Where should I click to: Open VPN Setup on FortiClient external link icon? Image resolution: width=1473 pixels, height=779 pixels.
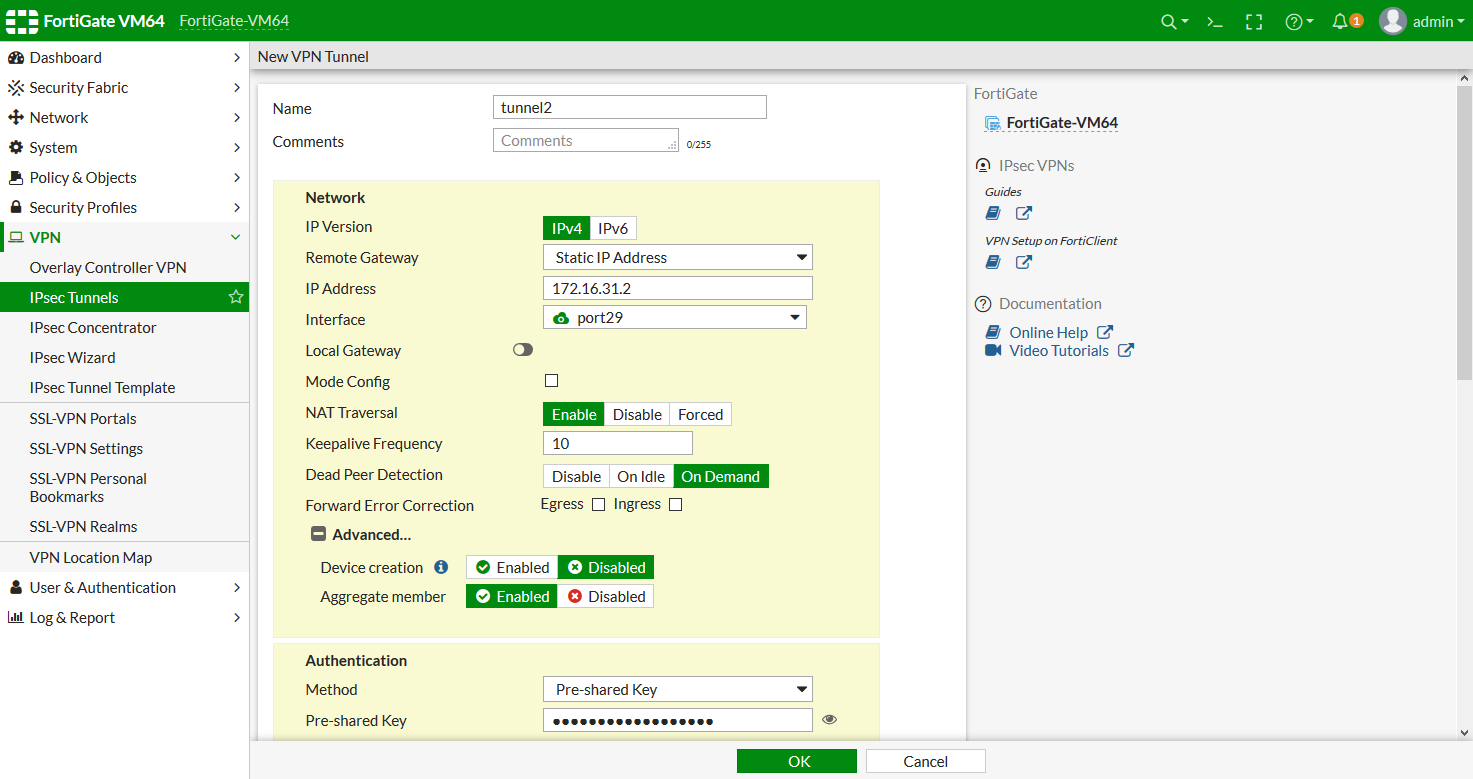(x=1024, y=262)
